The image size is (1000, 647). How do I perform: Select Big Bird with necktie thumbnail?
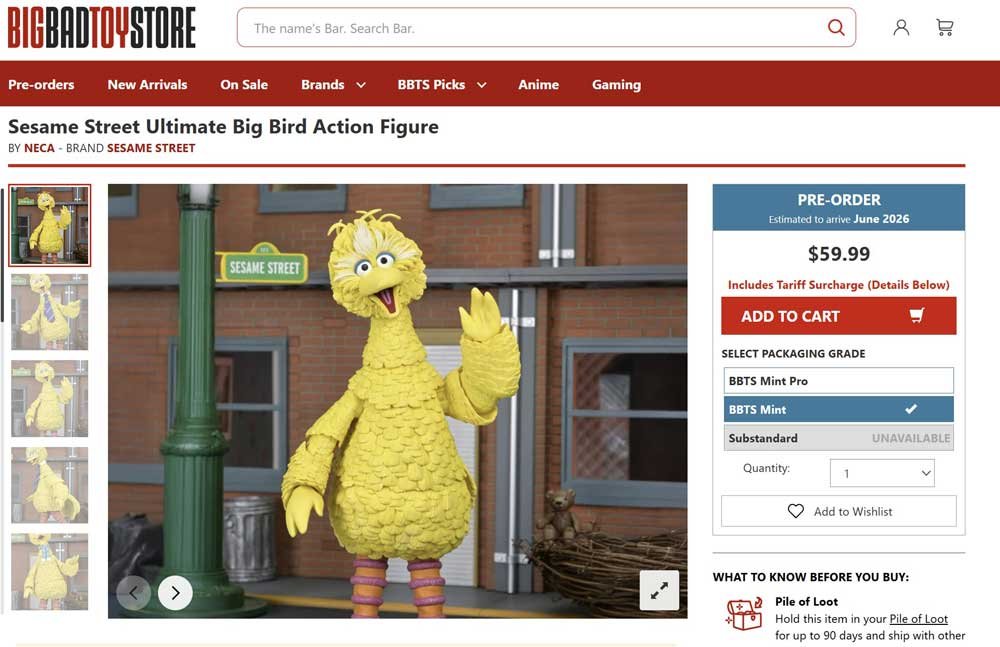(50, 312)
